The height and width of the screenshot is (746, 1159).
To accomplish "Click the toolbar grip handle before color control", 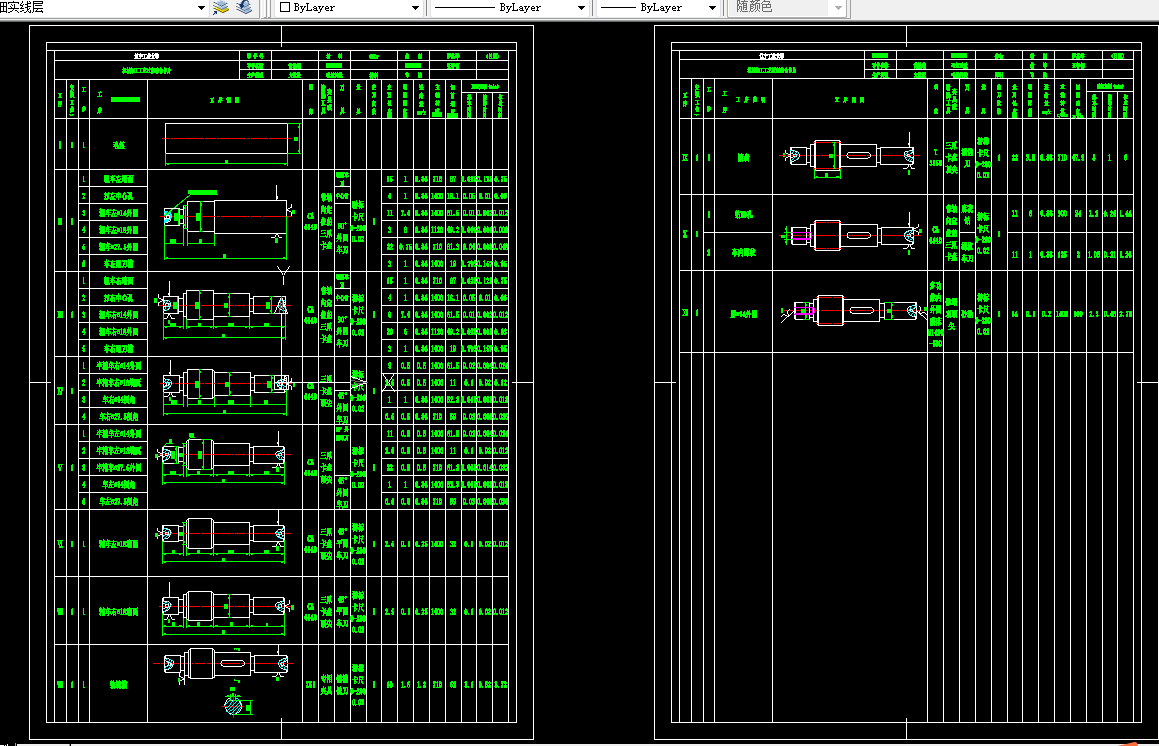I will pyautogui.click(x=267, y=8).
